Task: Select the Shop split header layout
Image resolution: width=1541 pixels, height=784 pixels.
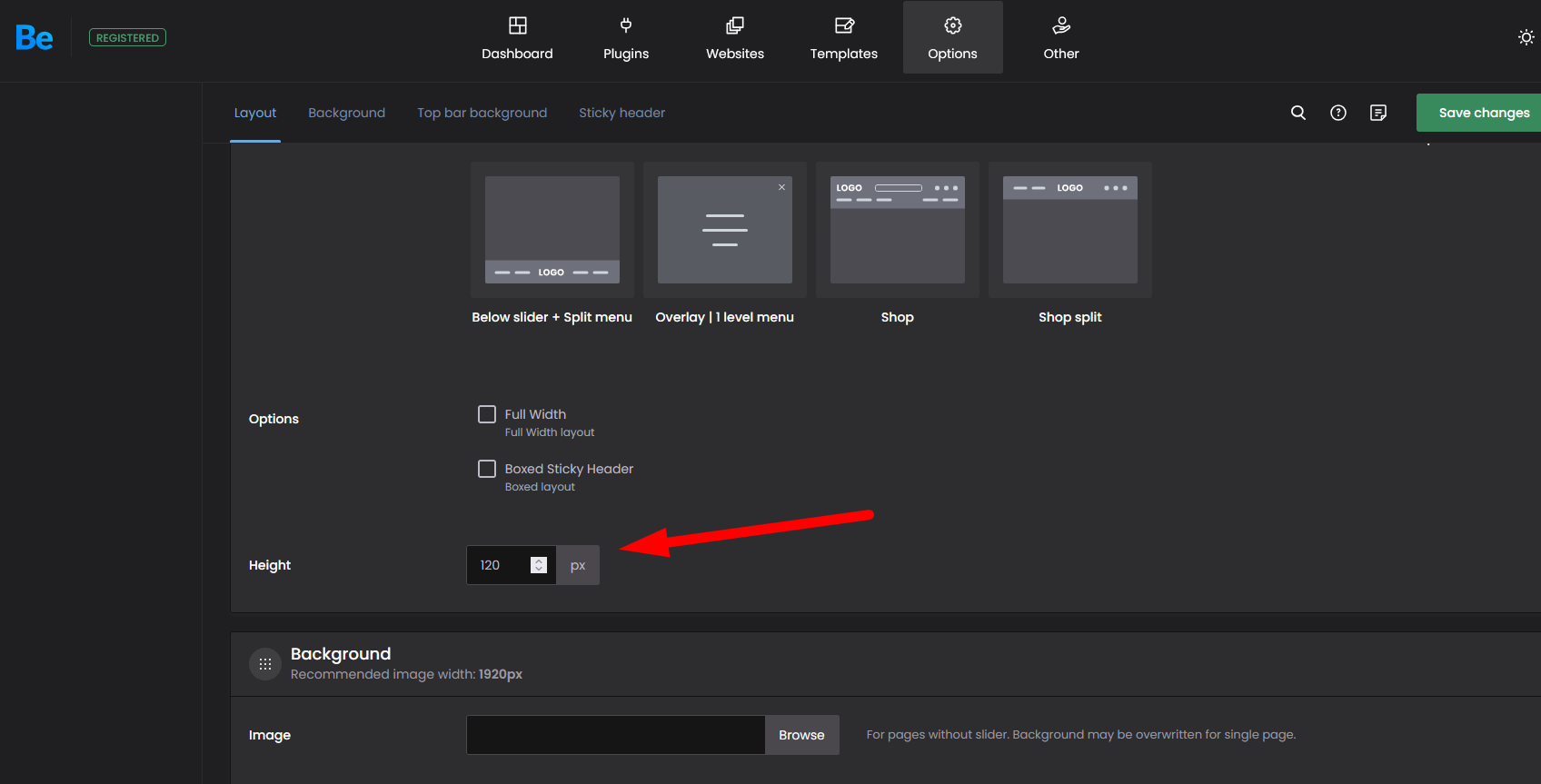Action: (x=1069, y=230)
